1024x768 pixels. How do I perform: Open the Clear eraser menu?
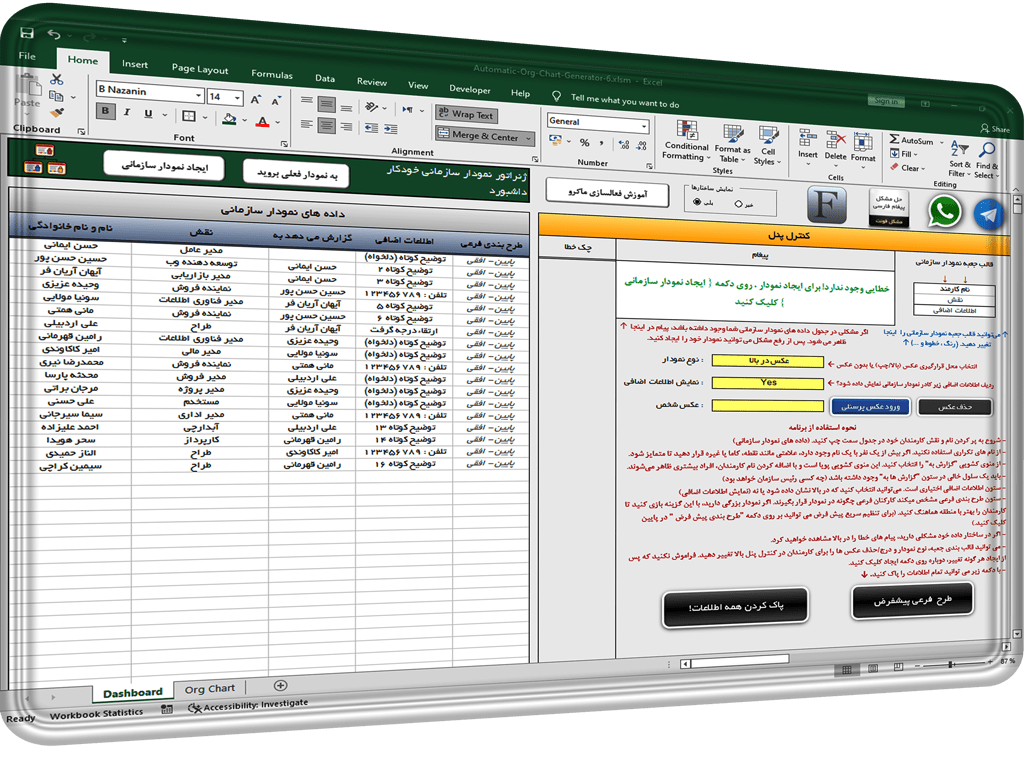coord(908,168)
